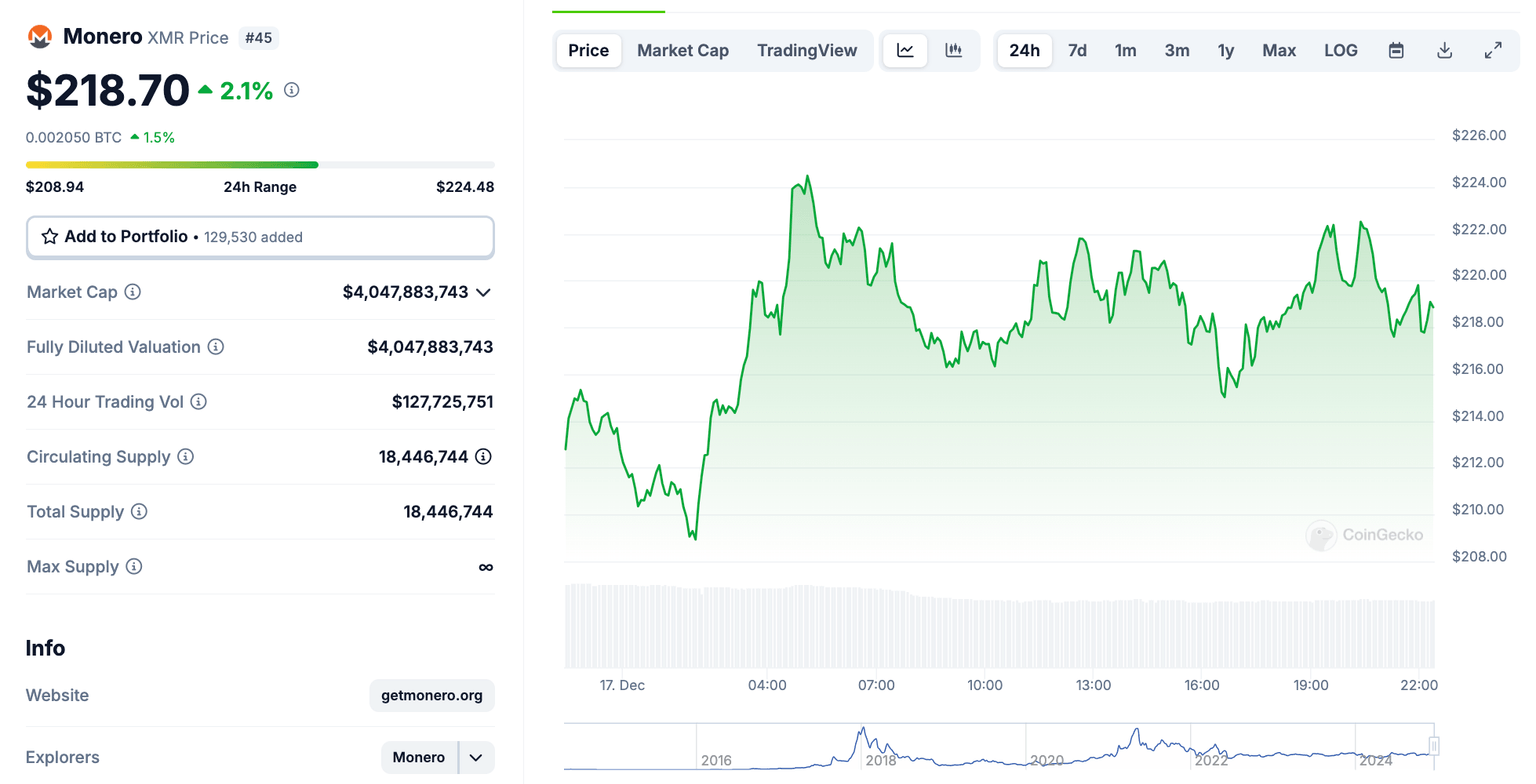
Task: Click the info icon beside Market Cap
Action: tap(132, 292)
